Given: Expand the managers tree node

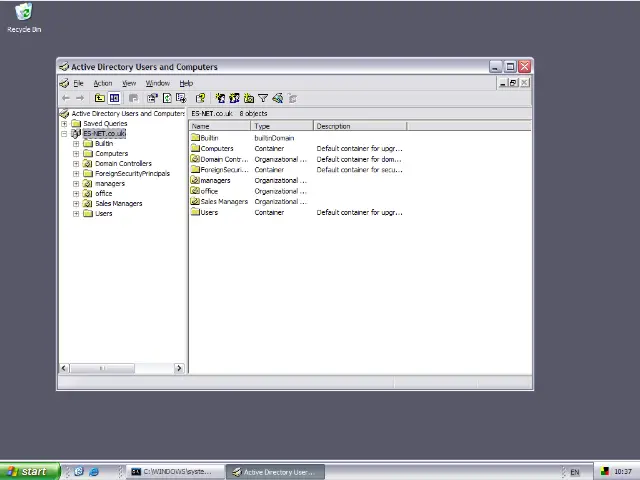Looking at the screenshot, I should click(76, 184).
